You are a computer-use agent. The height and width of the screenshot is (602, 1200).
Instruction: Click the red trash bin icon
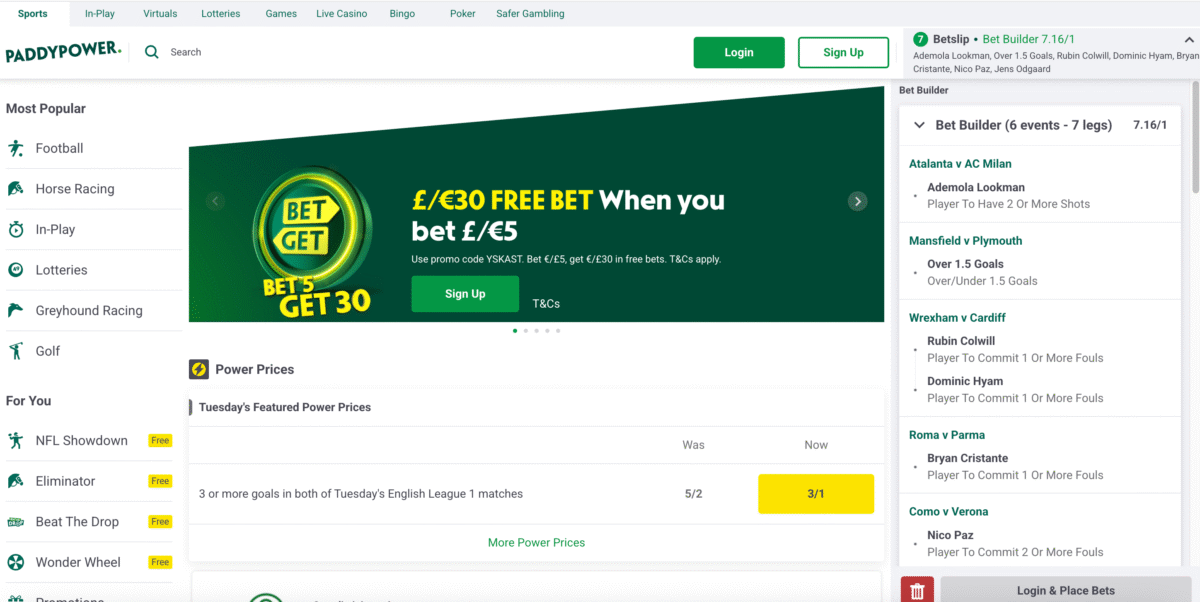pos(916,590)
